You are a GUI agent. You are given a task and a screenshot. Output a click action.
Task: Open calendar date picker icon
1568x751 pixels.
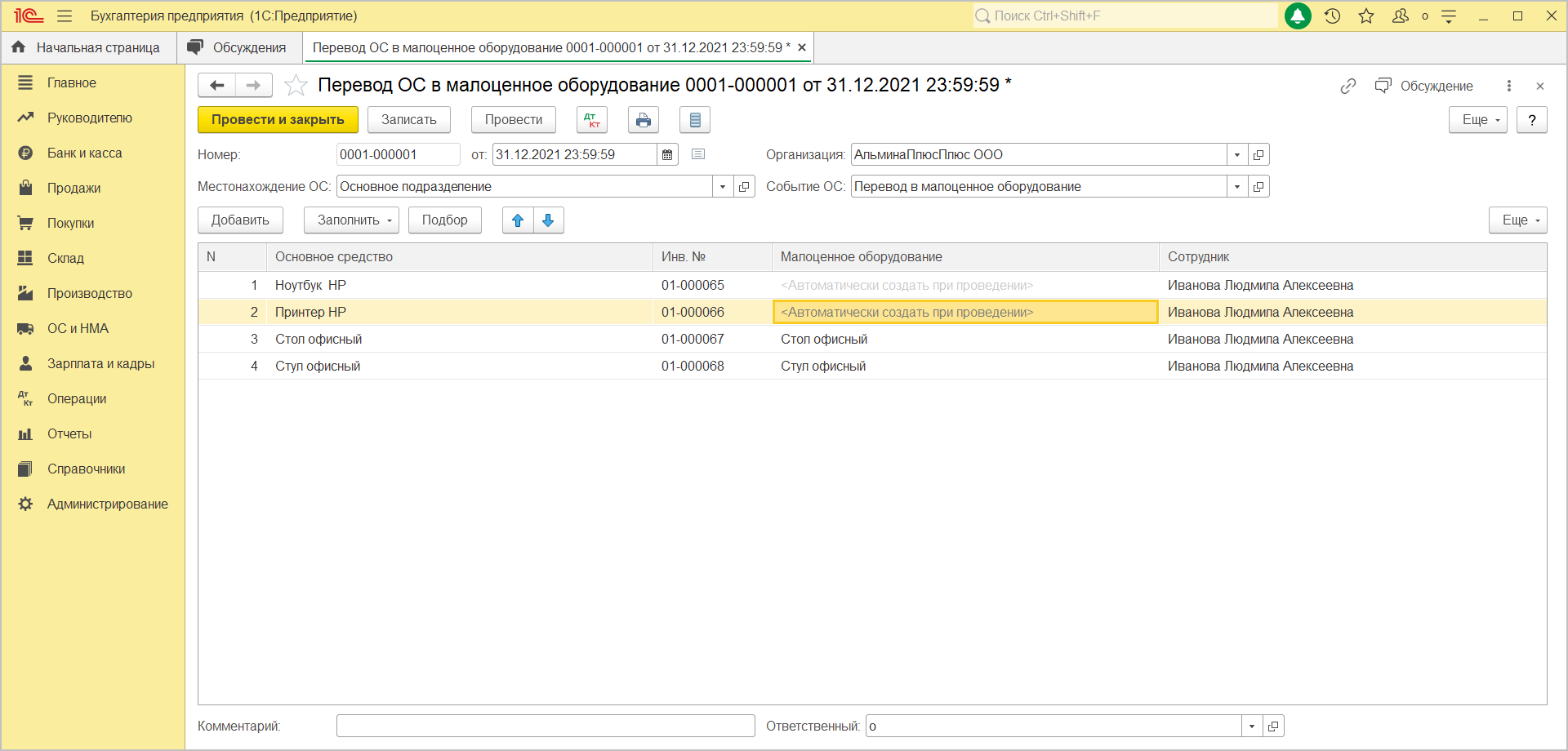pyautogui.click(x=667, y=154)
